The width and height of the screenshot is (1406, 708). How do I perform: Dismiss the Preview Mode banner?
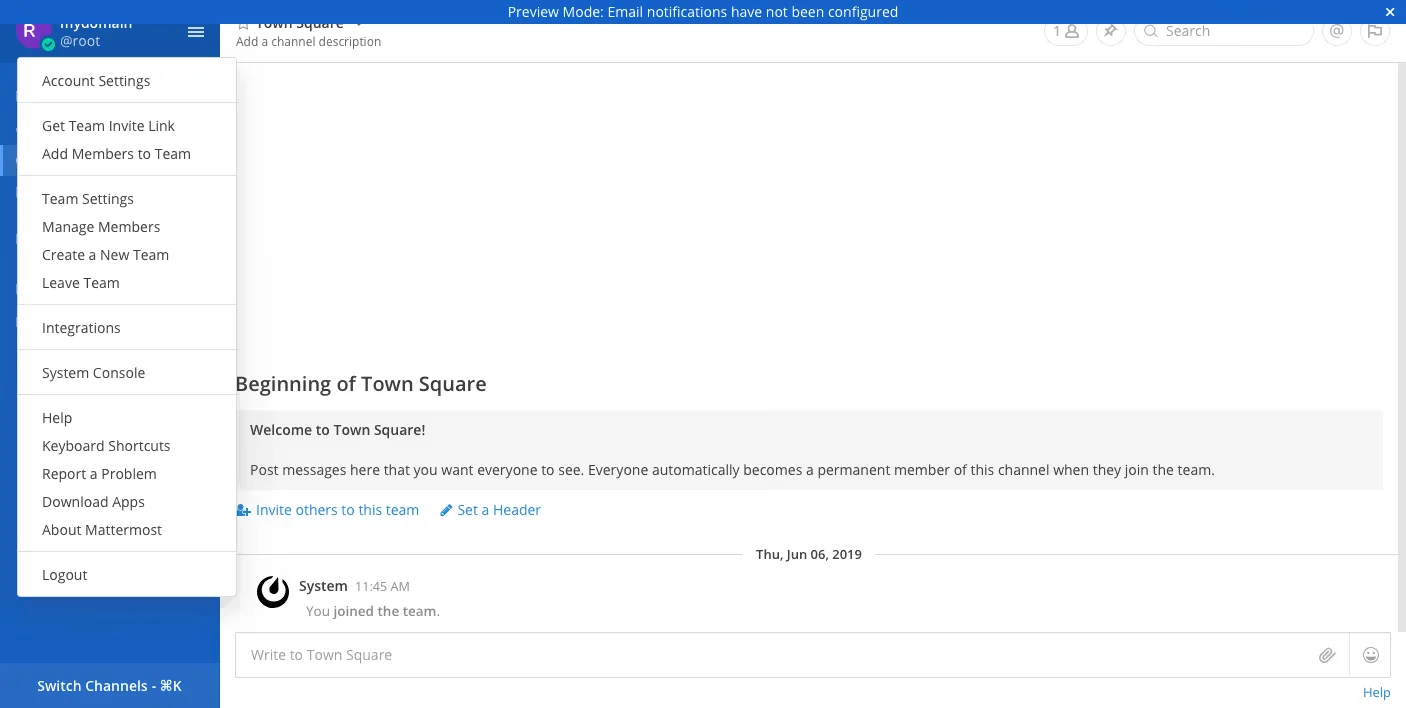(1389, 12)
